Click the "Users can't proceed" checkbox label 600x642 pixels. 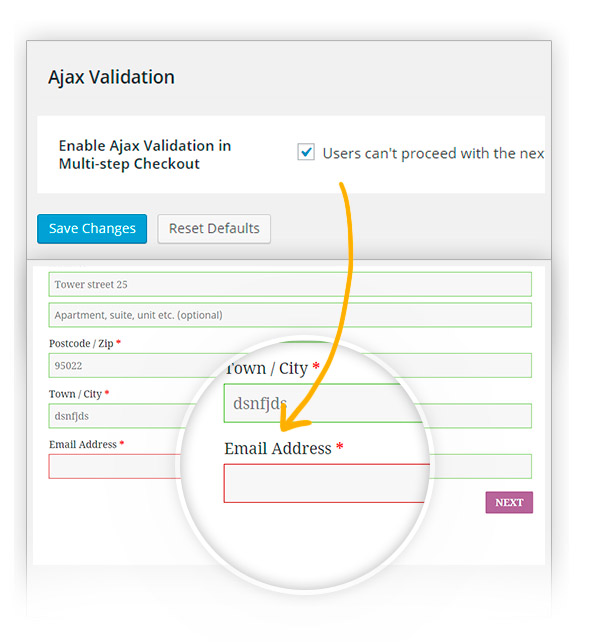(x=433, y=154)
